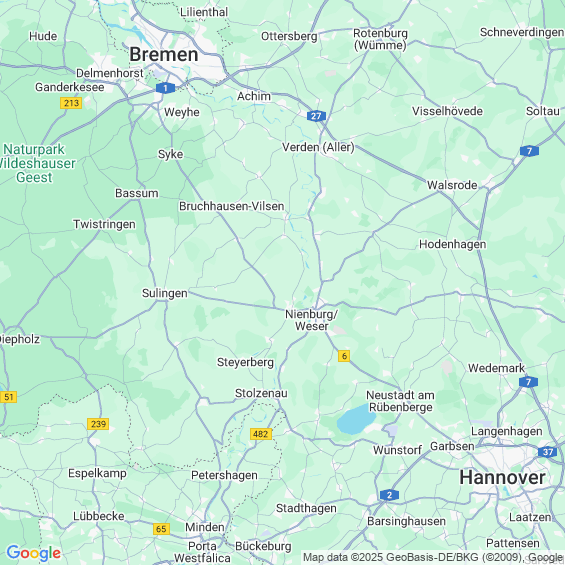Click the Nienburg/Weser town label
Screen dimensions: 565x565
[x=312, y=320]
